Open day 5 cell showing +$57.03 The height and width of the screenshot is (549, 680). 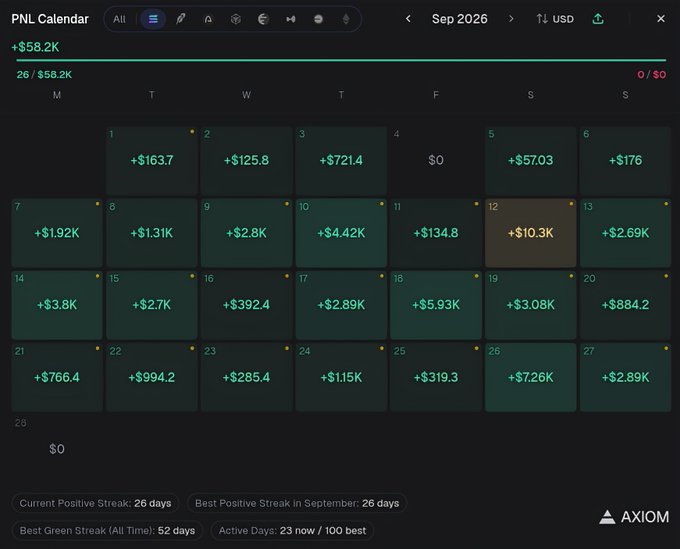pyautogui.click(x=531, y=160)
